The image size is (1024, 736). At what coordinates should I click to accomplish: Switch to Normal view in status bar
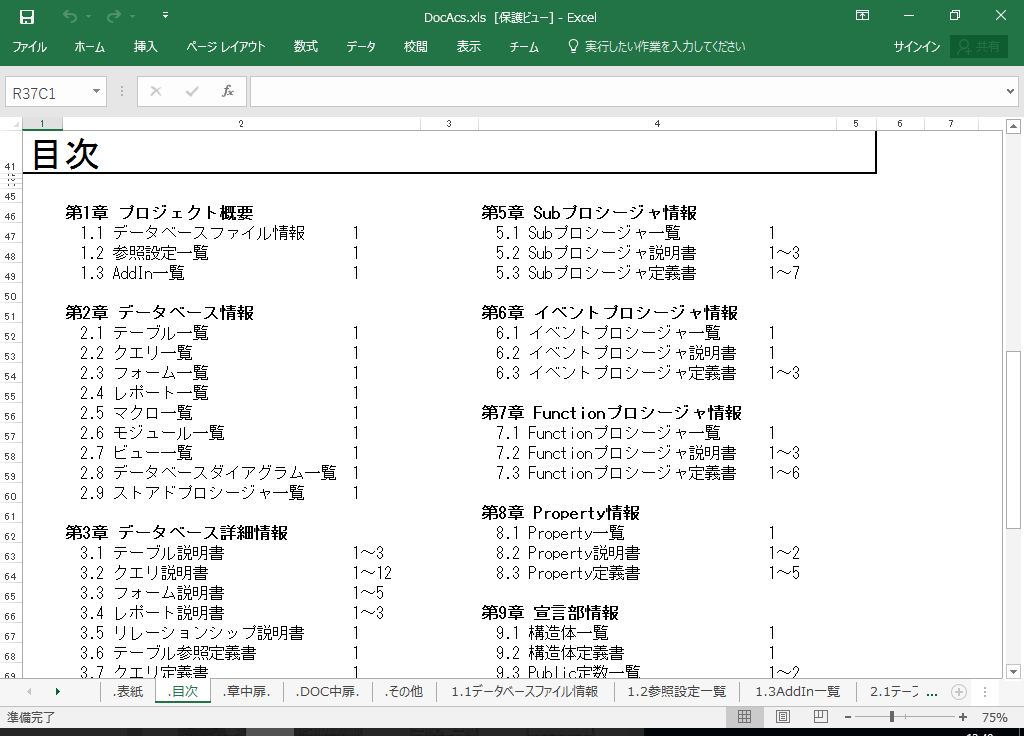[744, 717]
